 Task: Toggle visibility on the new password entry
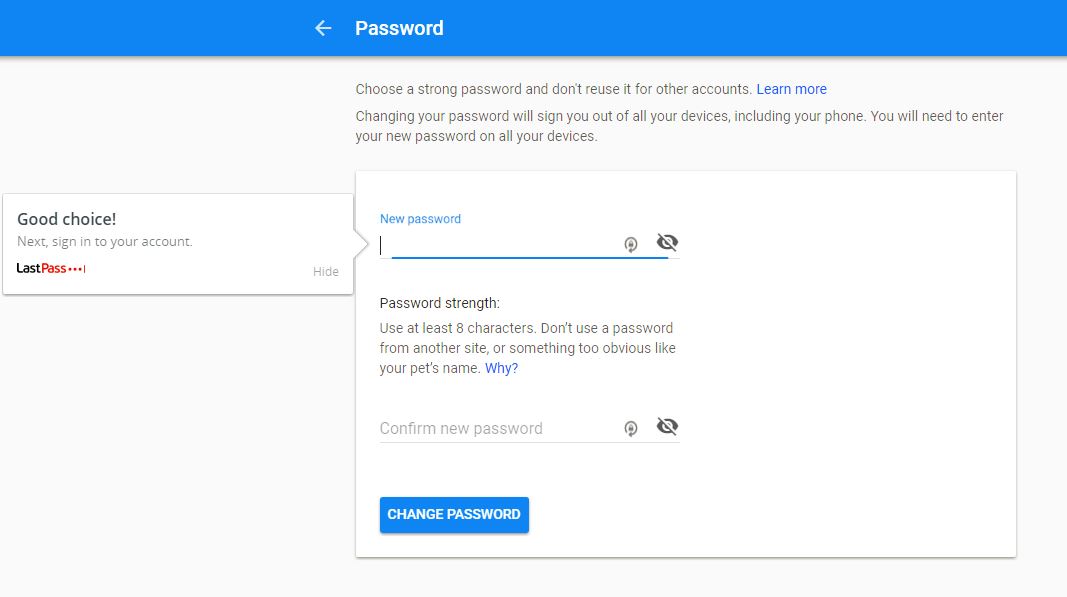[667, 241]
